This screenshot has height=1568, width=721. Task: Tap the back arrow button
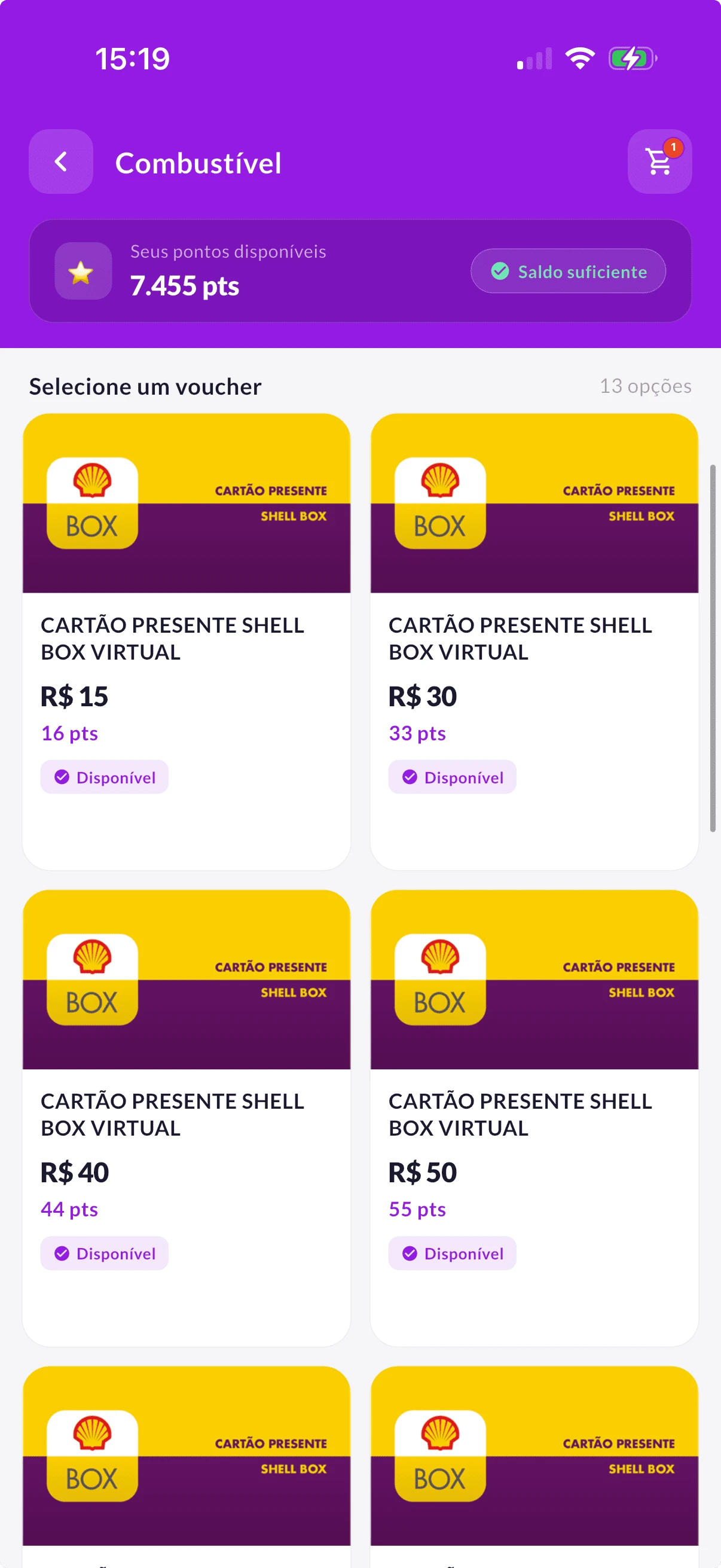61,162
